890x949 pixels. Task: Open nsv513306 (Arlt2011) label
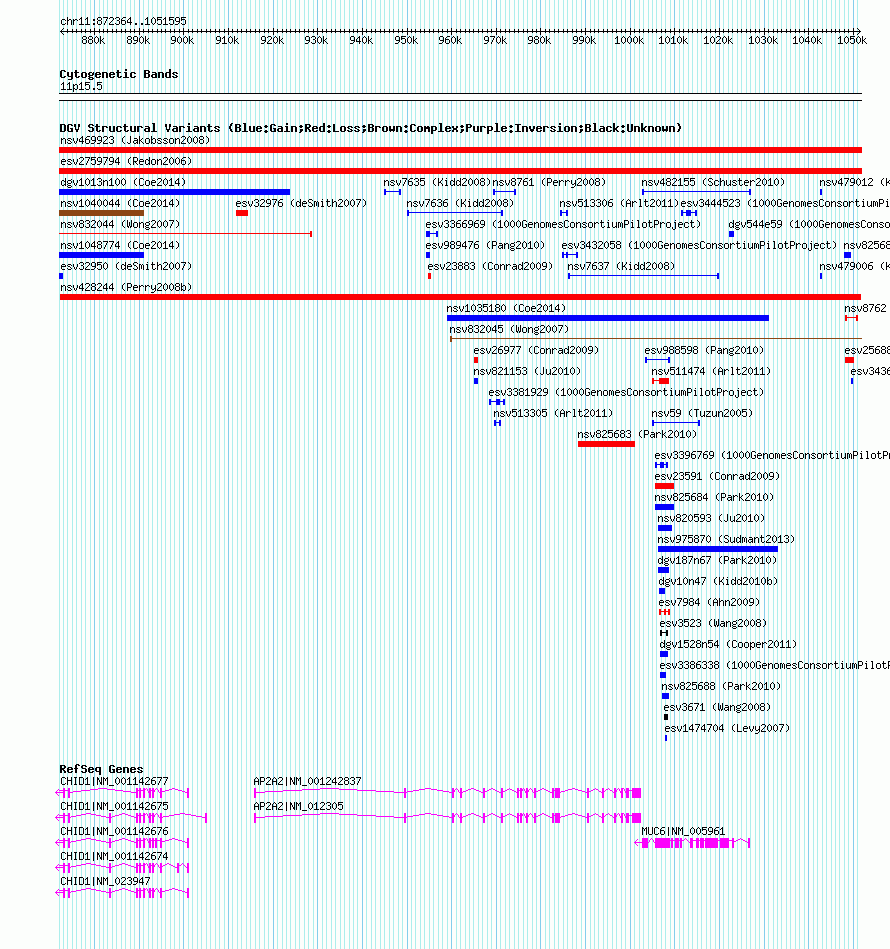(618, 203)
